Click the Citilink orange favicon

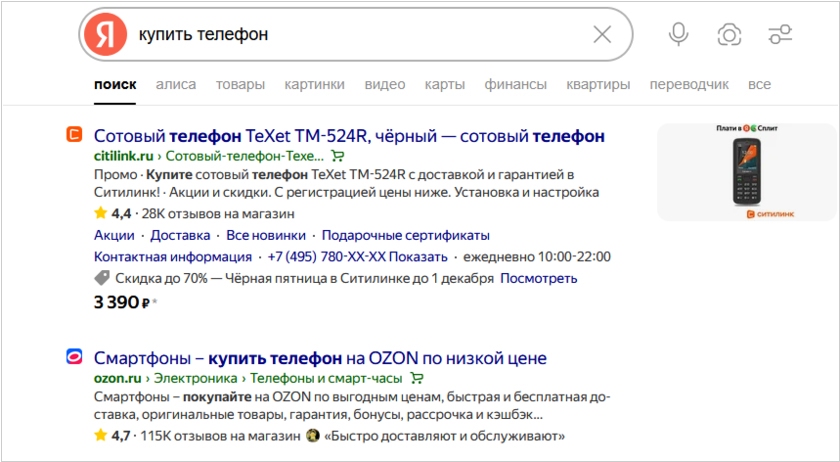click(x=74, y=135)
